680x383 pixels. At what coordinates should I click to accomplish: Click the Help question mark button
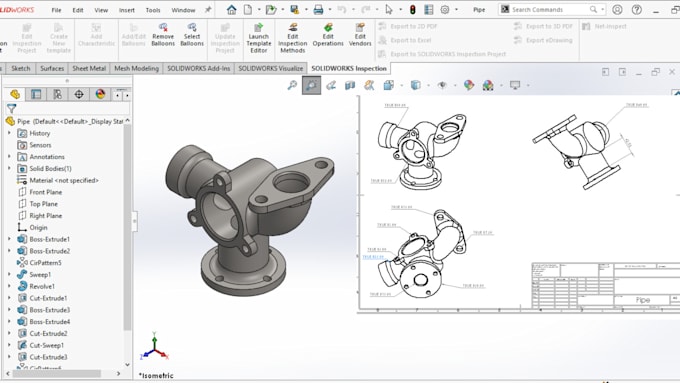pos(637,10)
